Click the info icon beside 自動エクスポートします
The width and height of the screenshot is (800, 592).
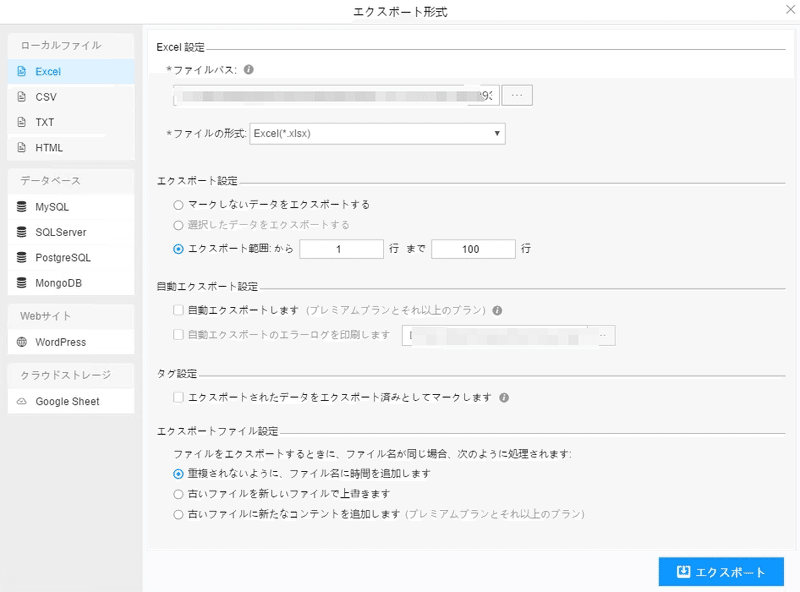pos(497,310)
